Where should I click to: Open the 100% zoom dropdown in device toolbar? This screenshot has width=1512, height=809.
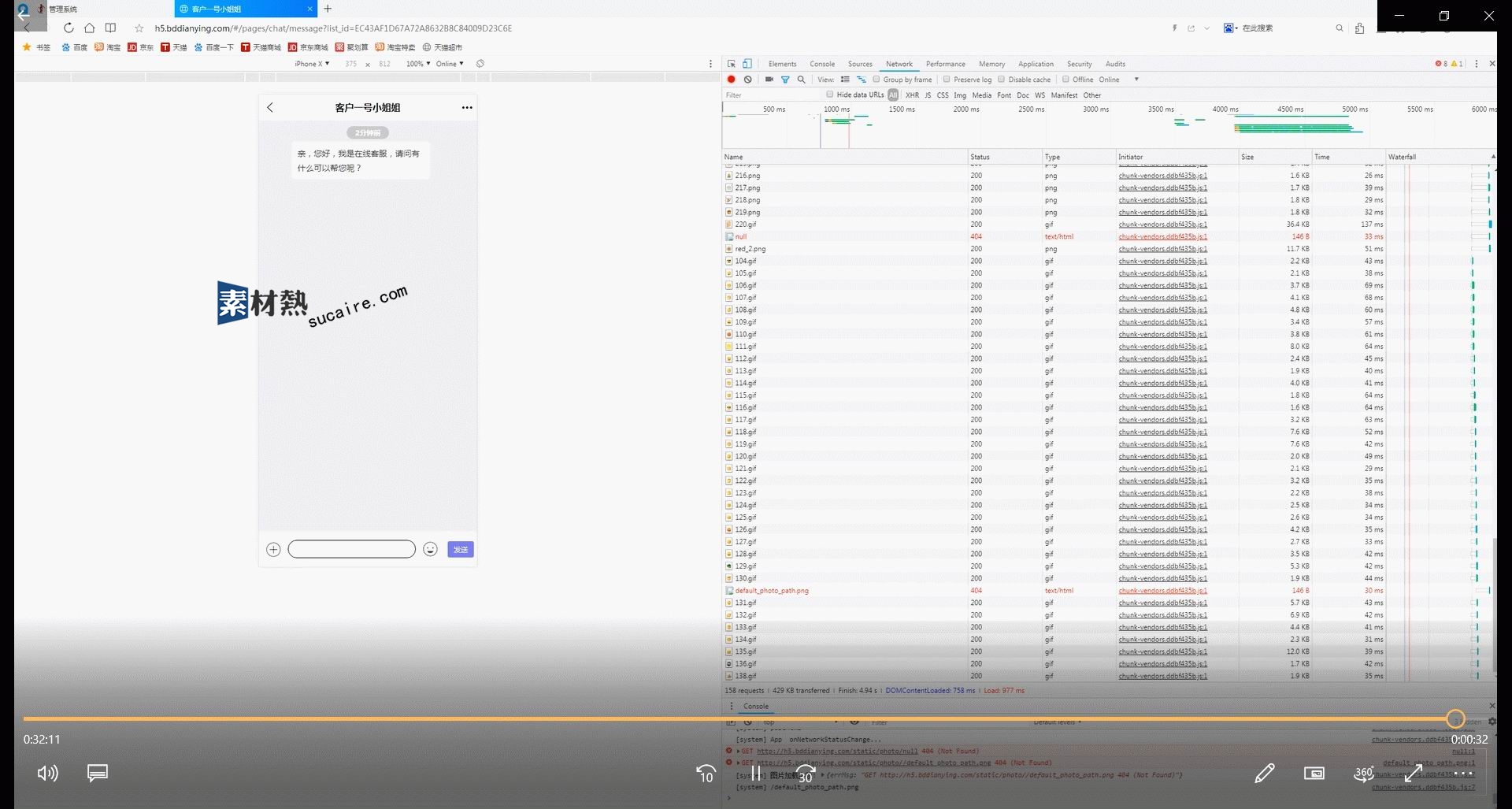(418, 64)
